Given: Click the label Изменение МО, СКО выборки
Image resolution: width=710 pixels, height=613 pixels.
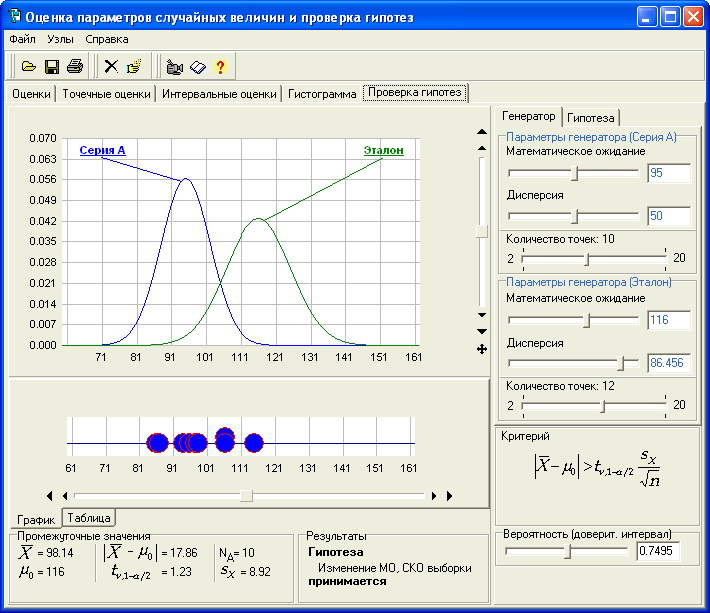Looking at the screenshot, I should point(394,568).
